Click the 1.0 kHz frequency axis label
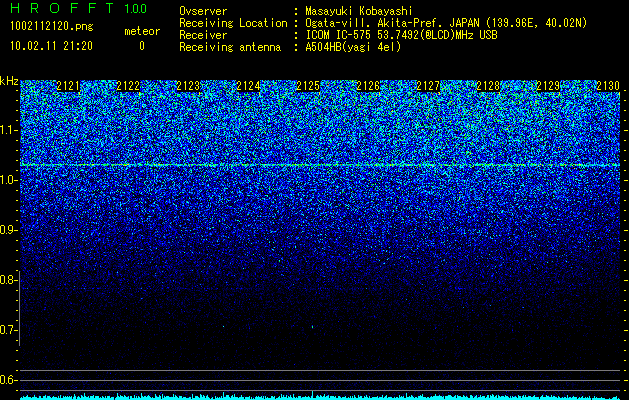Viewport: 629px width, 400px height. (8, 180)
